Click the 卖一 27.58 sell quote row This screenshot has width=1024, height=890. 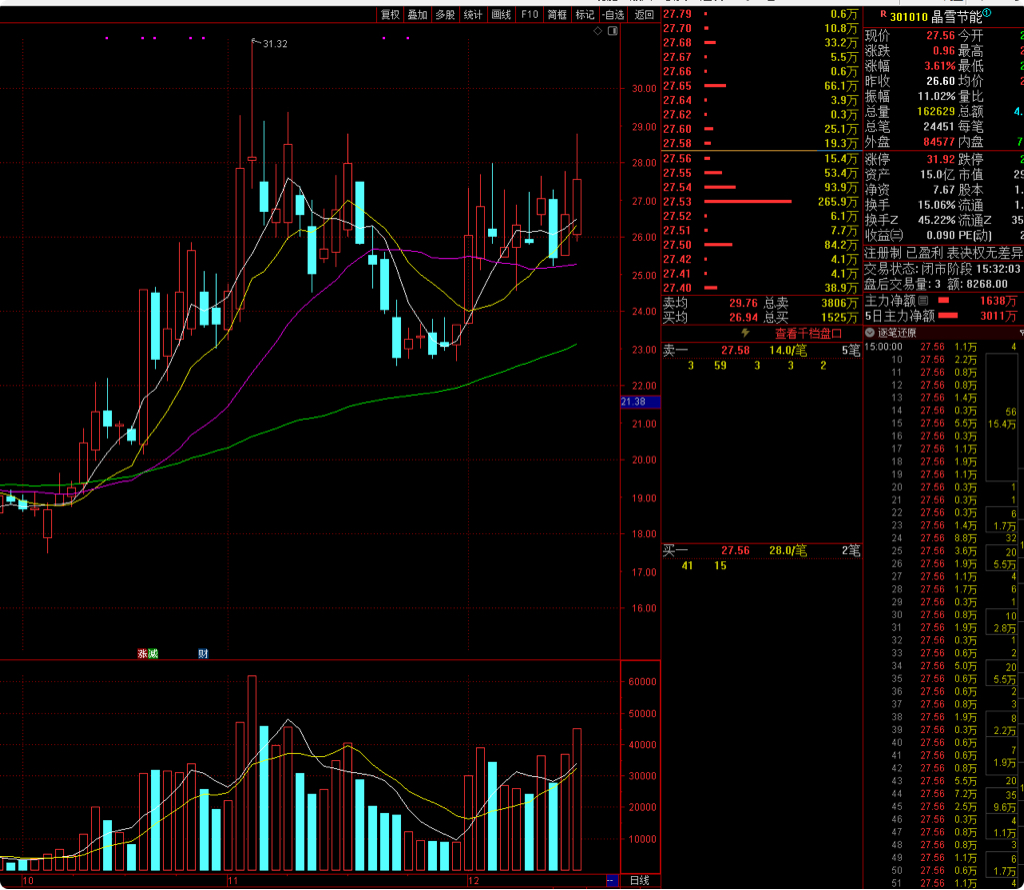click(761, 351)
